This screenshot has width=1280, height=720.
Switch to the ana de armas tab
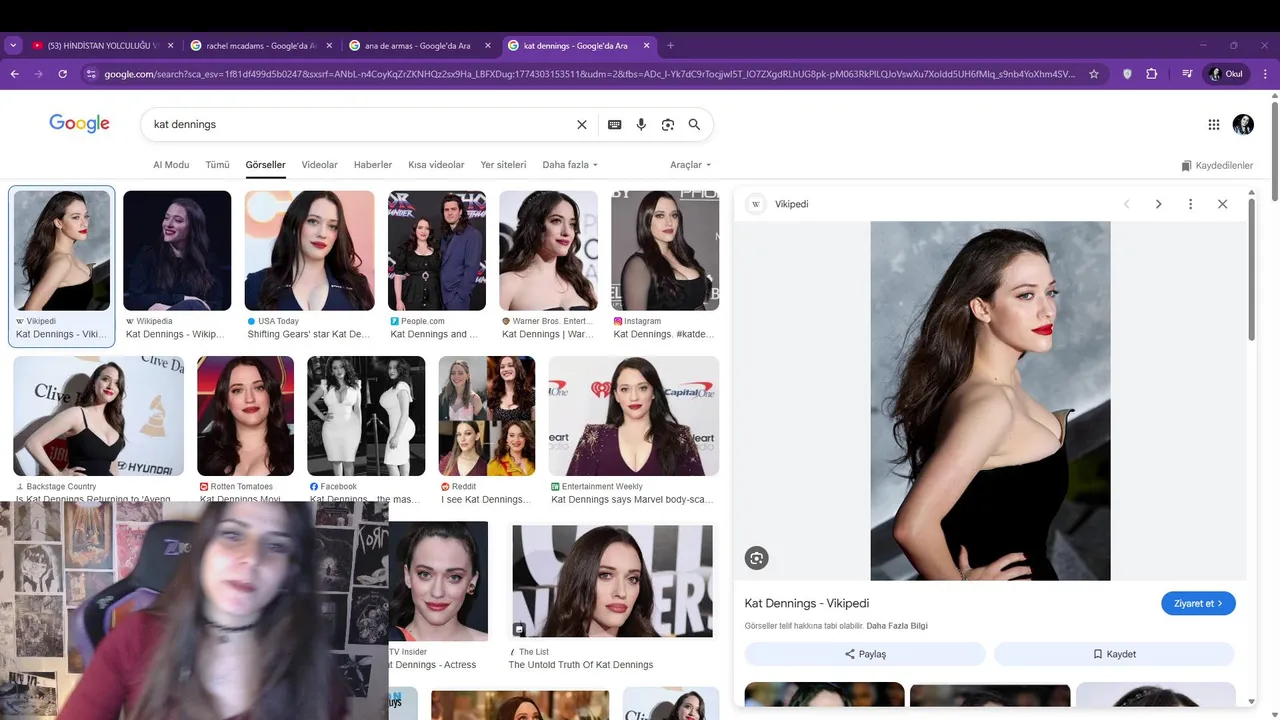421,46
